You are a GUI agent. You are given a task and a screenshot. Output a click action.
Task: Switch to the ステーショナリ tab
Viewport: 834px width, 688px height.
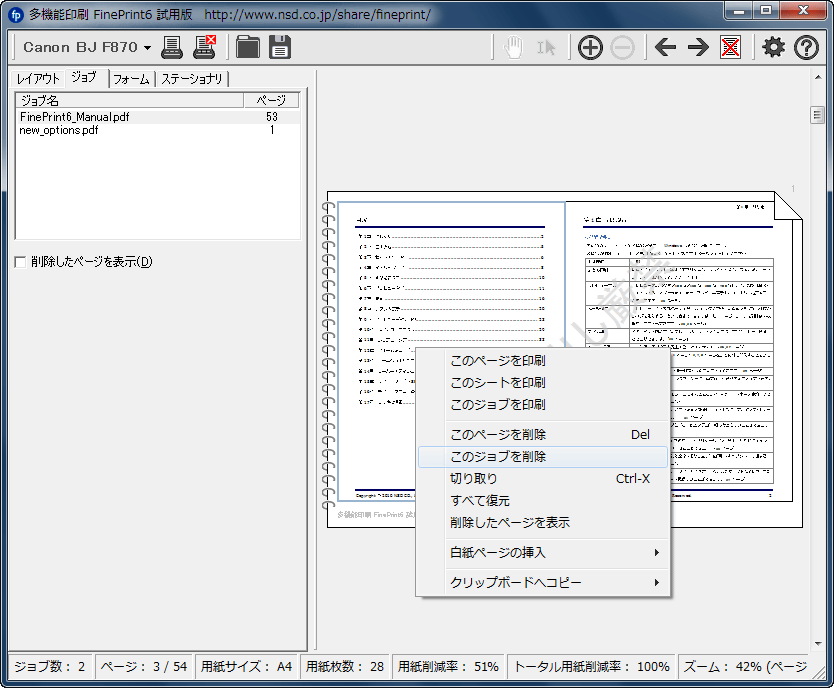[192, 79]
